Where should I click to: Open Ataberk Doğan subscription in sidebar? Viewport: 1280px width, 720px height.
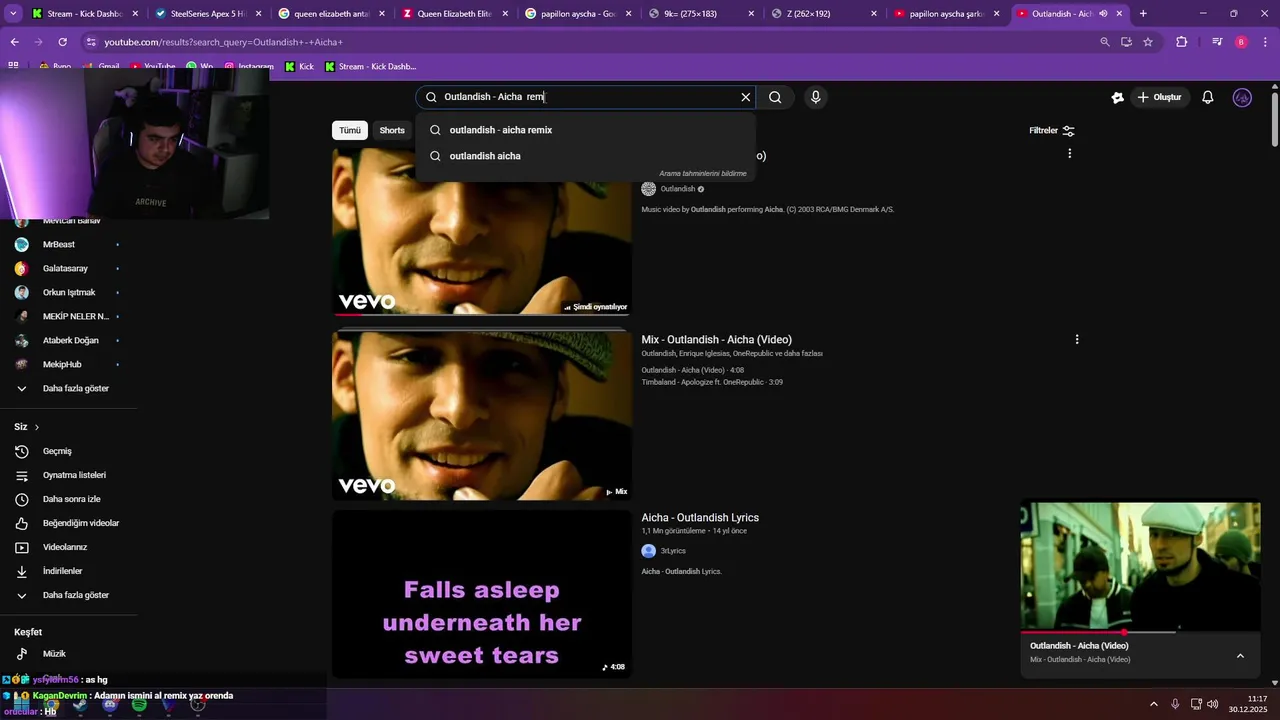(x=68, y=340)
